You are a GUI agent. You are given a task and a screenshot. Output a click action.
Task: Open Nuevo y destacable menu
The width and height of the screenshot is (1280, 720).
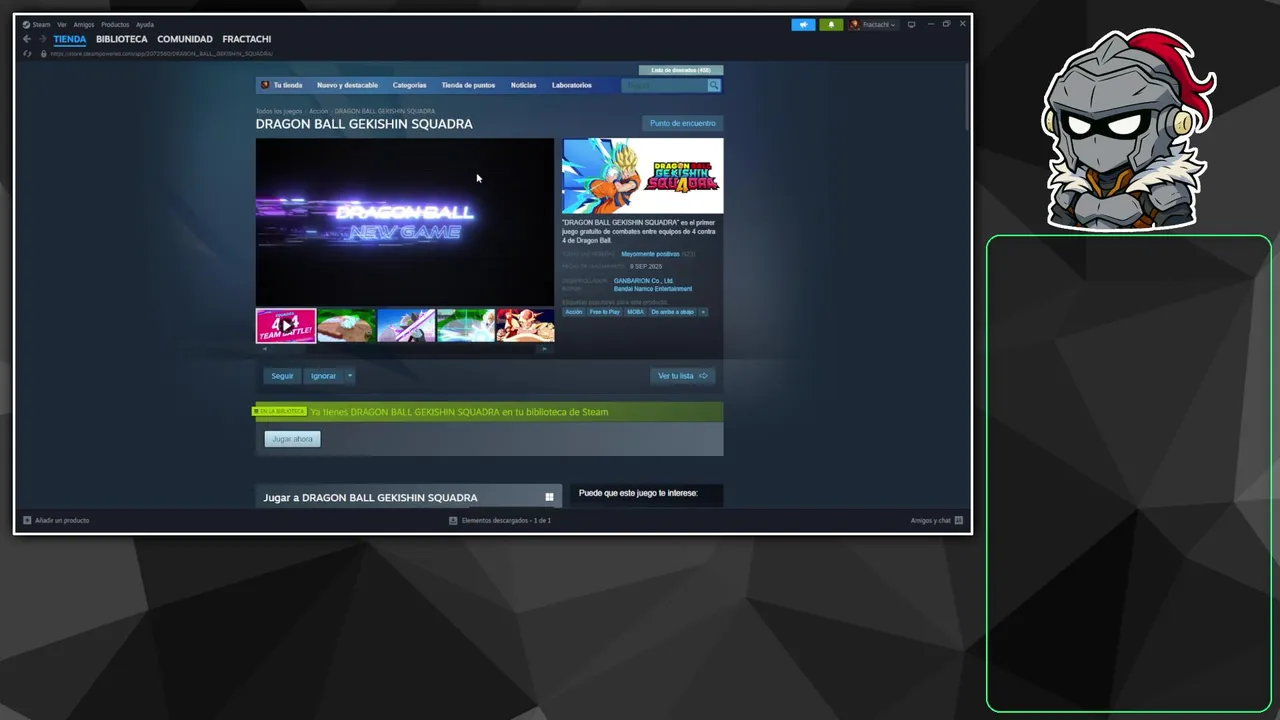pyautogui.click(x=347, y=85)
